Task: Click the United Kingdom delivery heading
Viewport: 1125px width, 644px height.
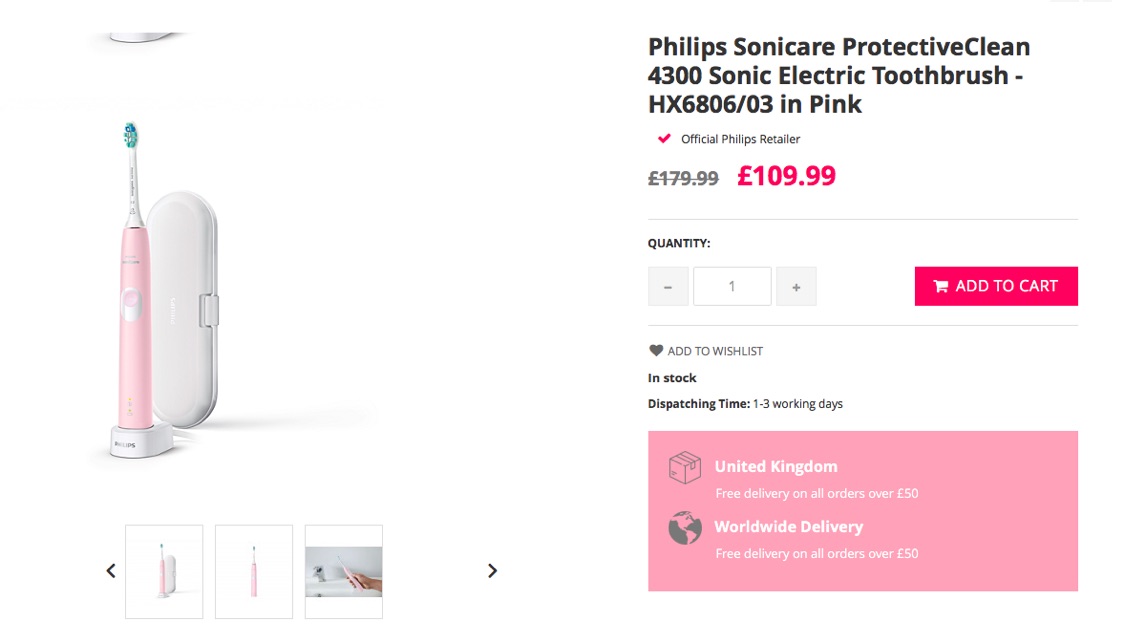Action: pos(776,466)
